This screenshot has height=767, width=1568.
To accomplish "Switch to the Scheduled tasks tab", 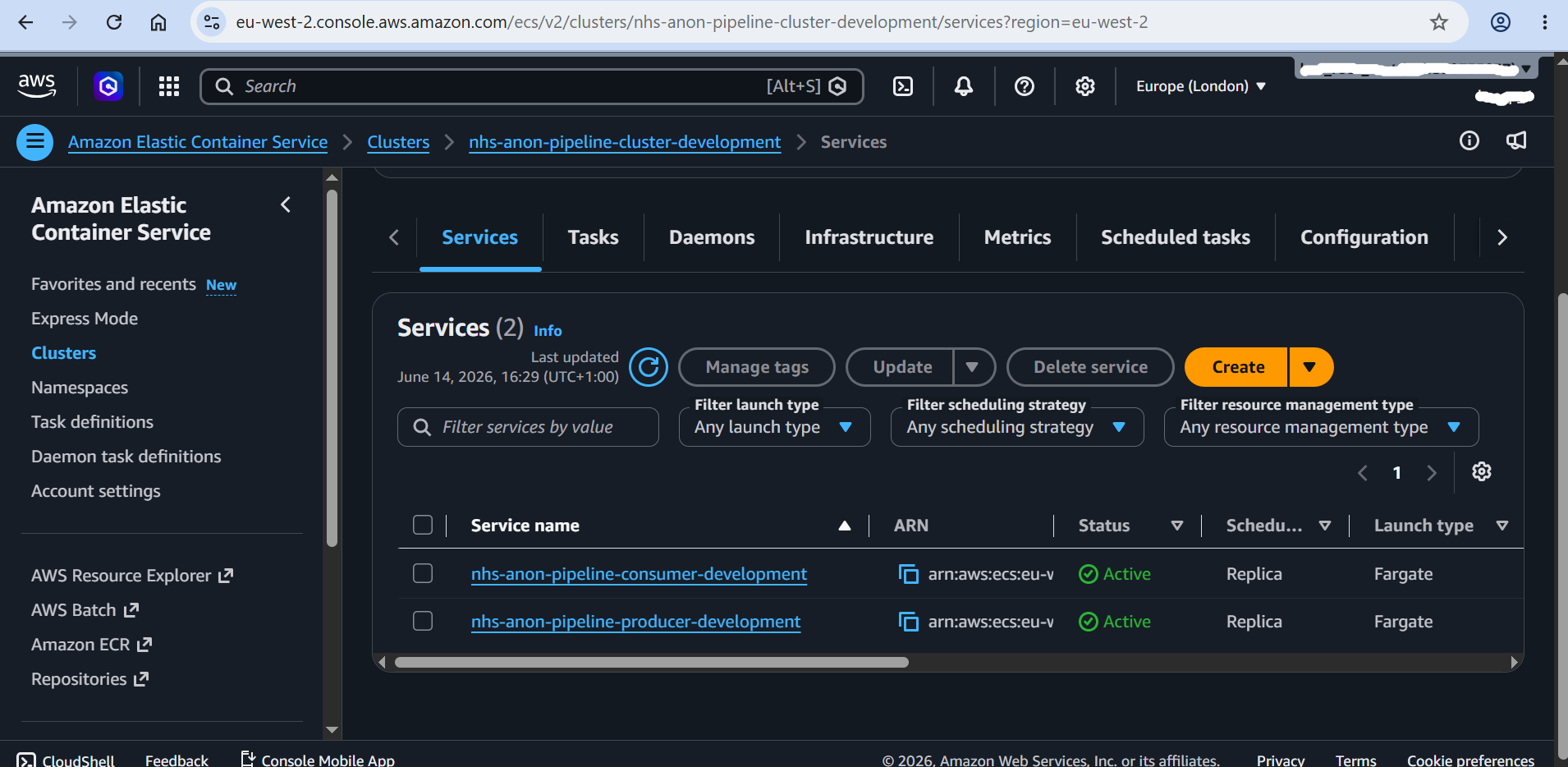I will 1176,238.
